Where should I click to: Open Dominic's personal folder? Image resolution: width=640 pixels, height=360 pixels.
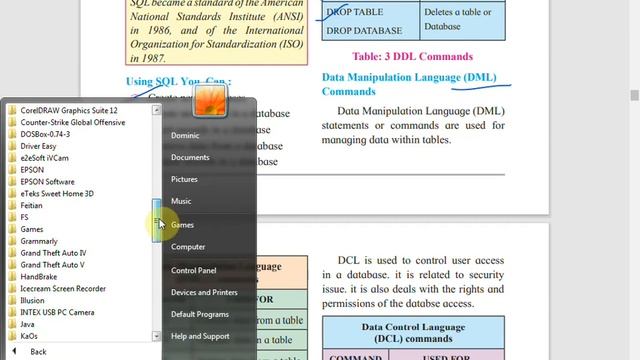pyautogui.click(x=185, y=135)
